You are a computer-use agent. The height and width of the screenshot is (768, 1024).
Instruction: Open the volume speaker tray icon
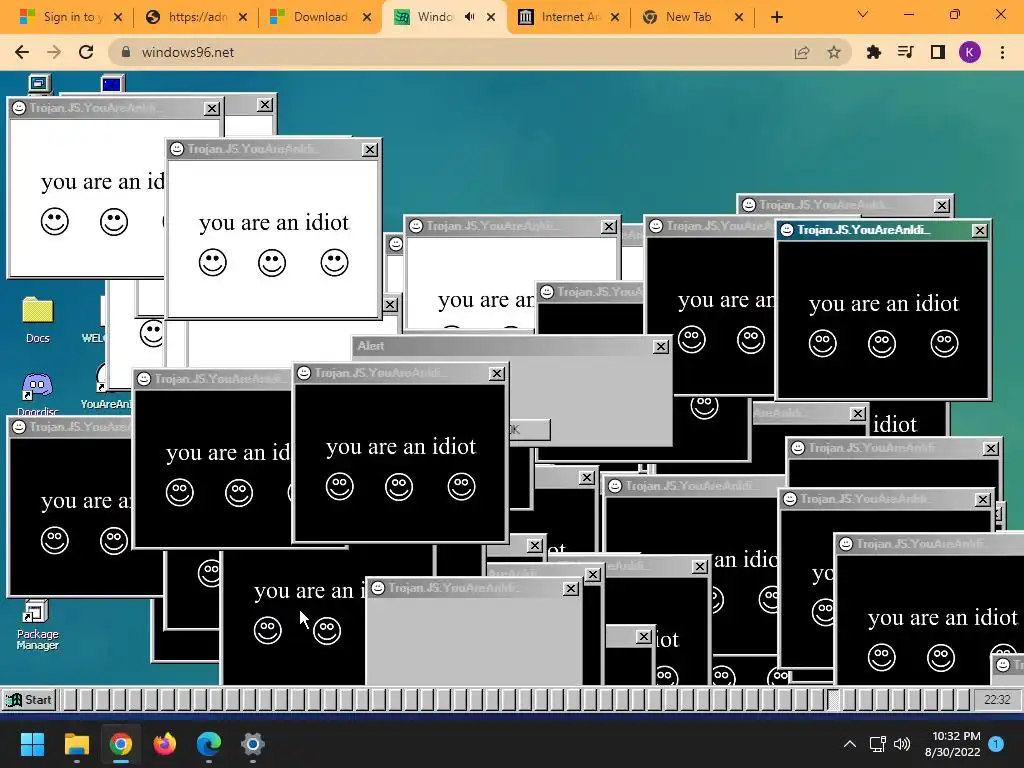coord(902,744)
